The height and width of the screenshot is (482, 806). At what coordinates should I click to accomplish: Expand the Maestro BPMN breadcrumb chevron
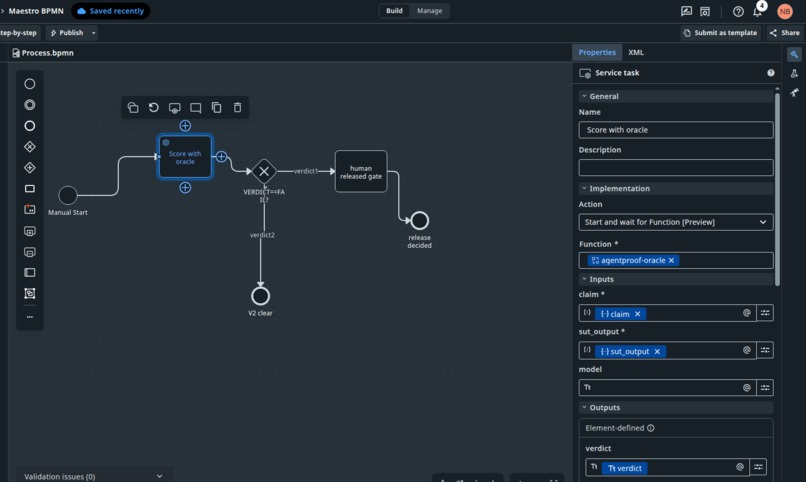pos(3,11)
